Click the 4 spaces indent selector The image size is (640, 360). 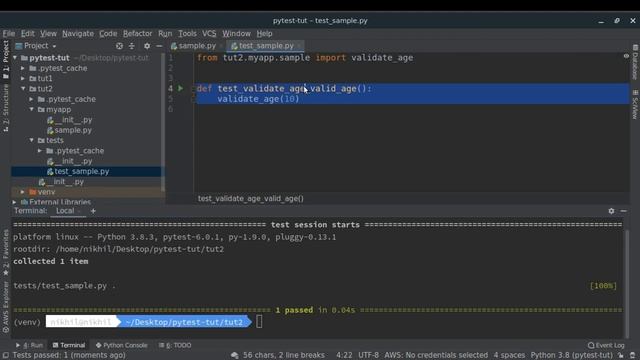(x=509, y=356)
